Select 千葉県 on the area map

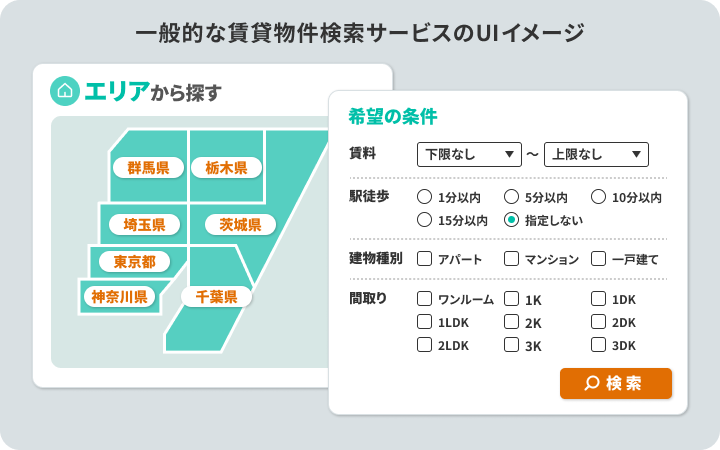(x=216, y=297)
